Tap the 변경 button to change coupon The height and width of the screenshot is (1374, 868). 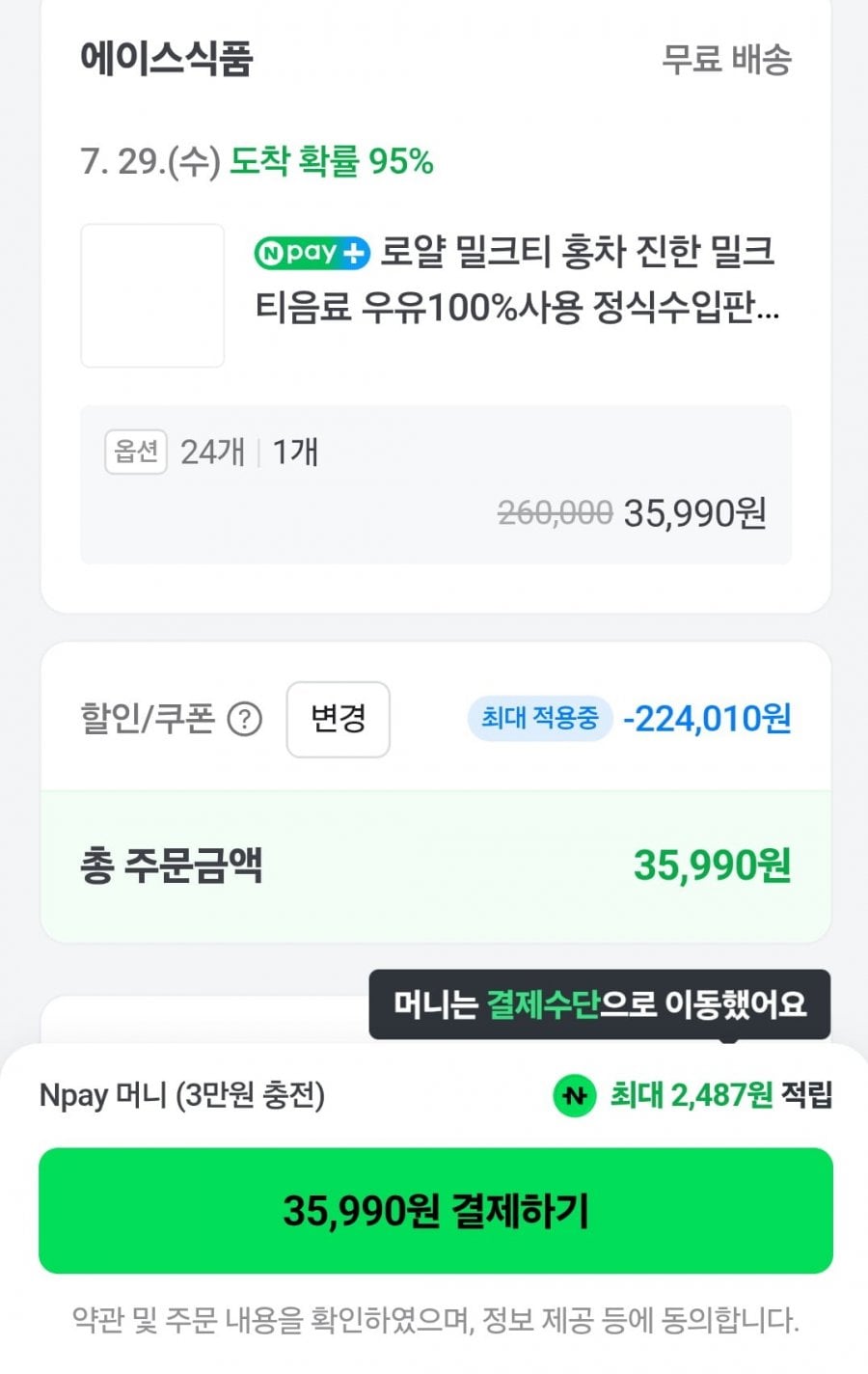click(338, 719)
